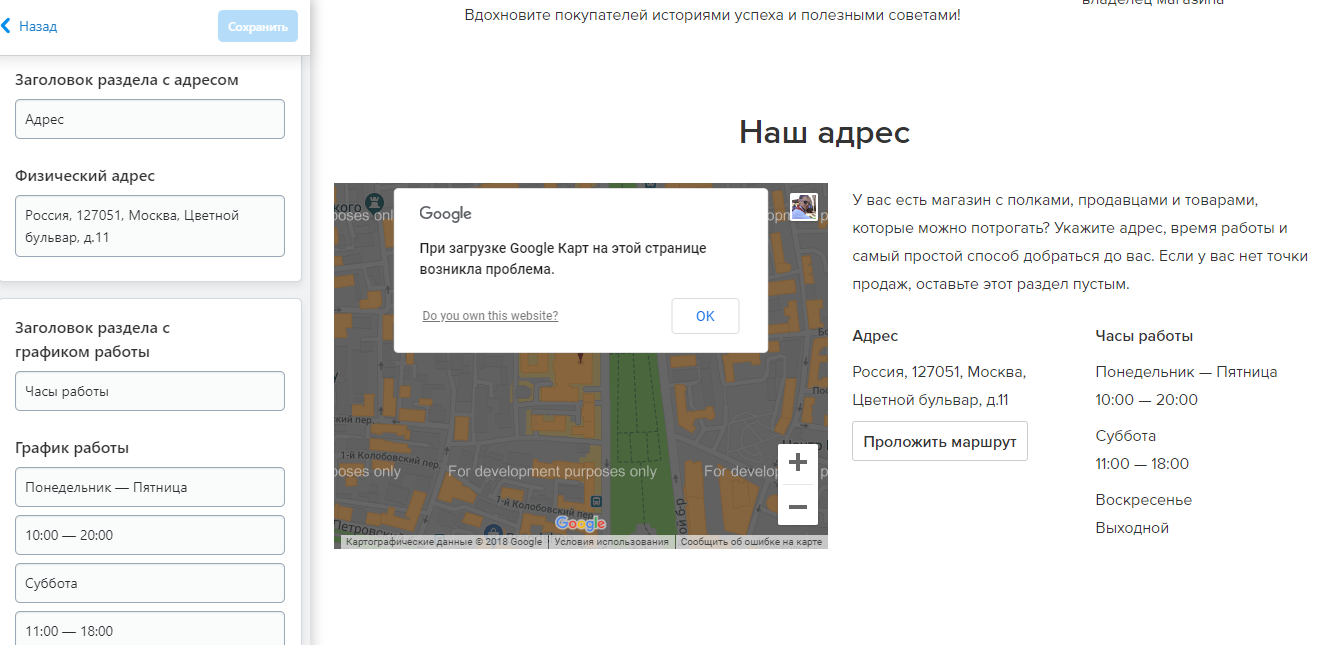Click the 'Выходной' text in preview
1320x645 pixels.
1132,528
